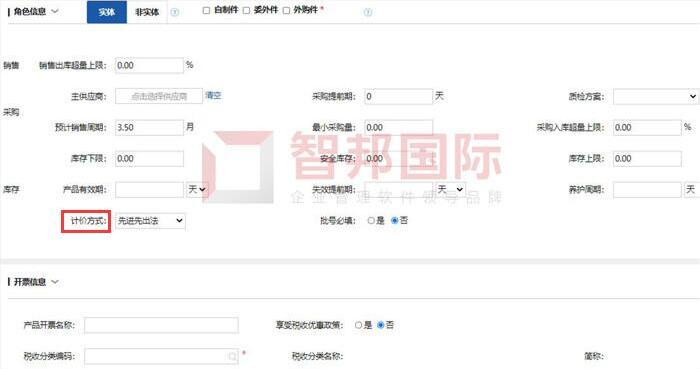The width and height of the screenshot is (700, 369).
Task: Check the 自制件 checkbox
Action: (x=206, y=10)
